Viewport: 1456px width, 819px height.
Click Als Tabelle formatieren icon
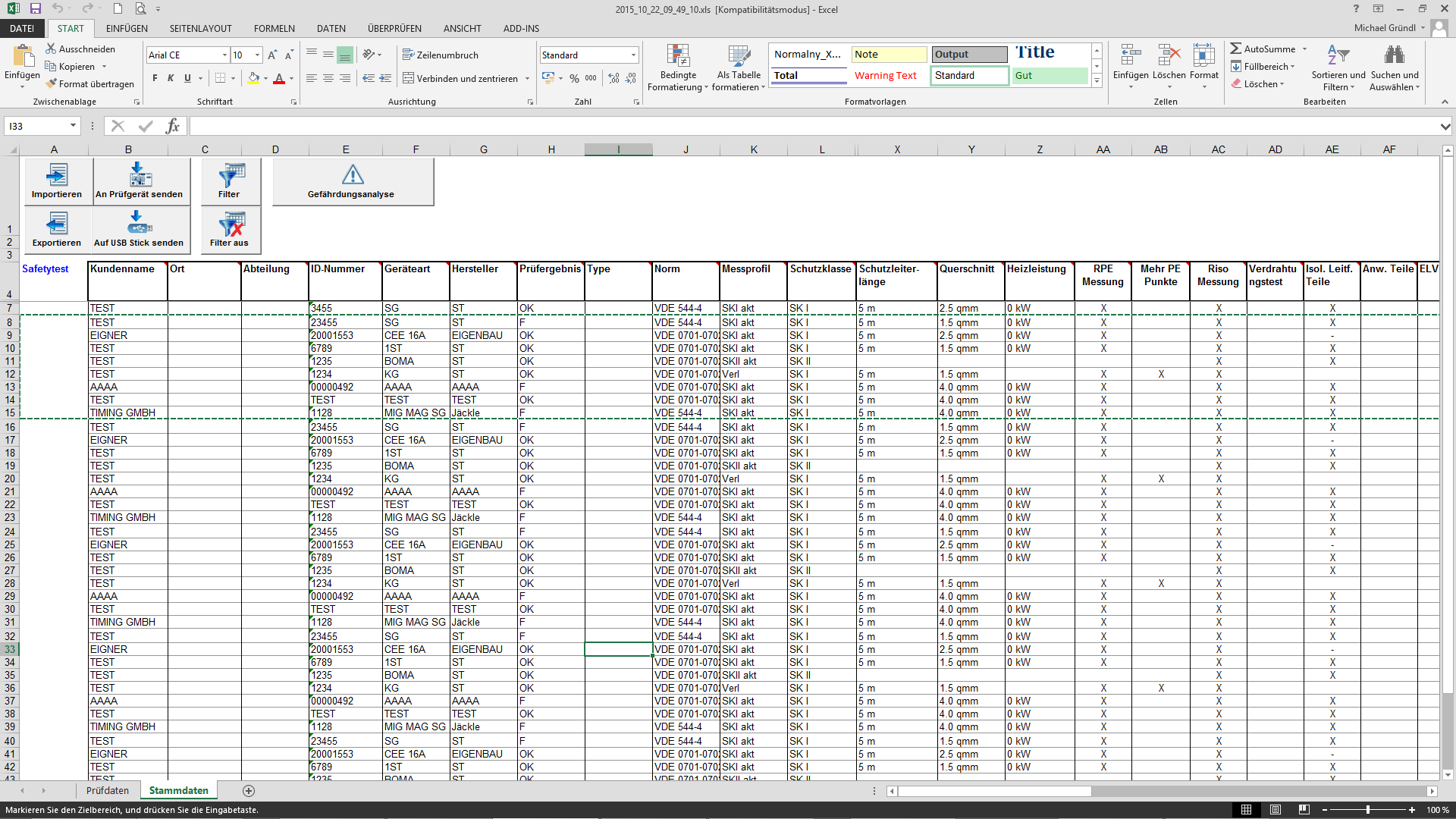739,55
